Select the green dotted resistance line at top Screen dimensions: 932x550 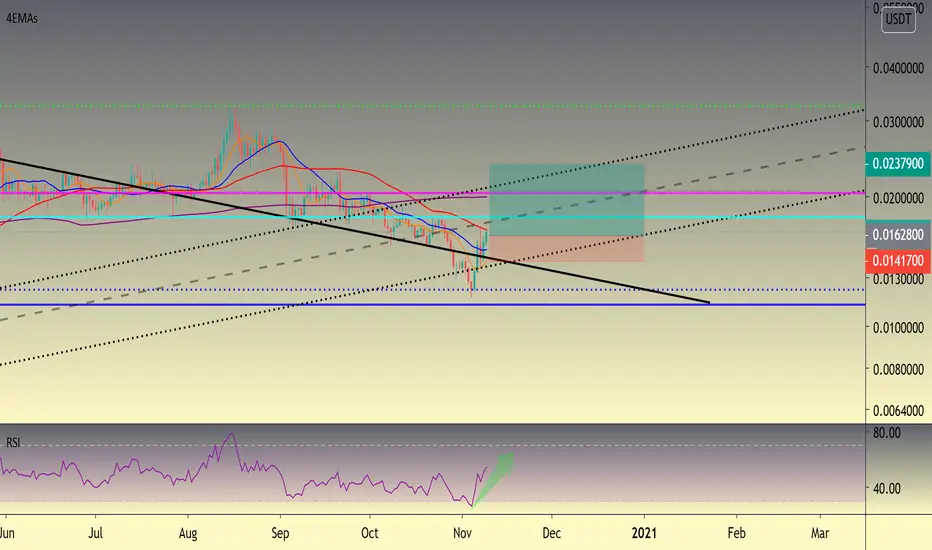pos(433,106)
